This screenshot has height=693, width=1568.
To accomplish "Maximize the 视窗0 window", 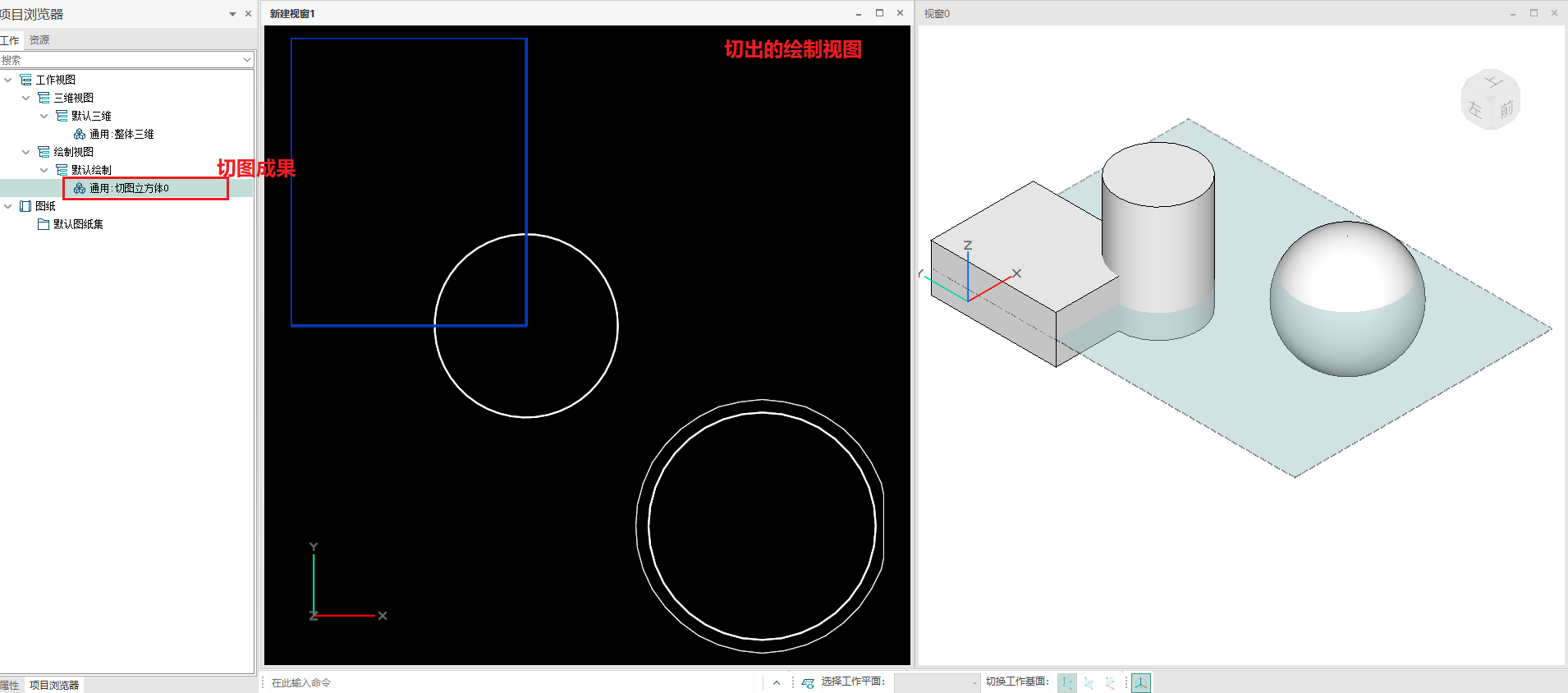I will coord(1534,13).
